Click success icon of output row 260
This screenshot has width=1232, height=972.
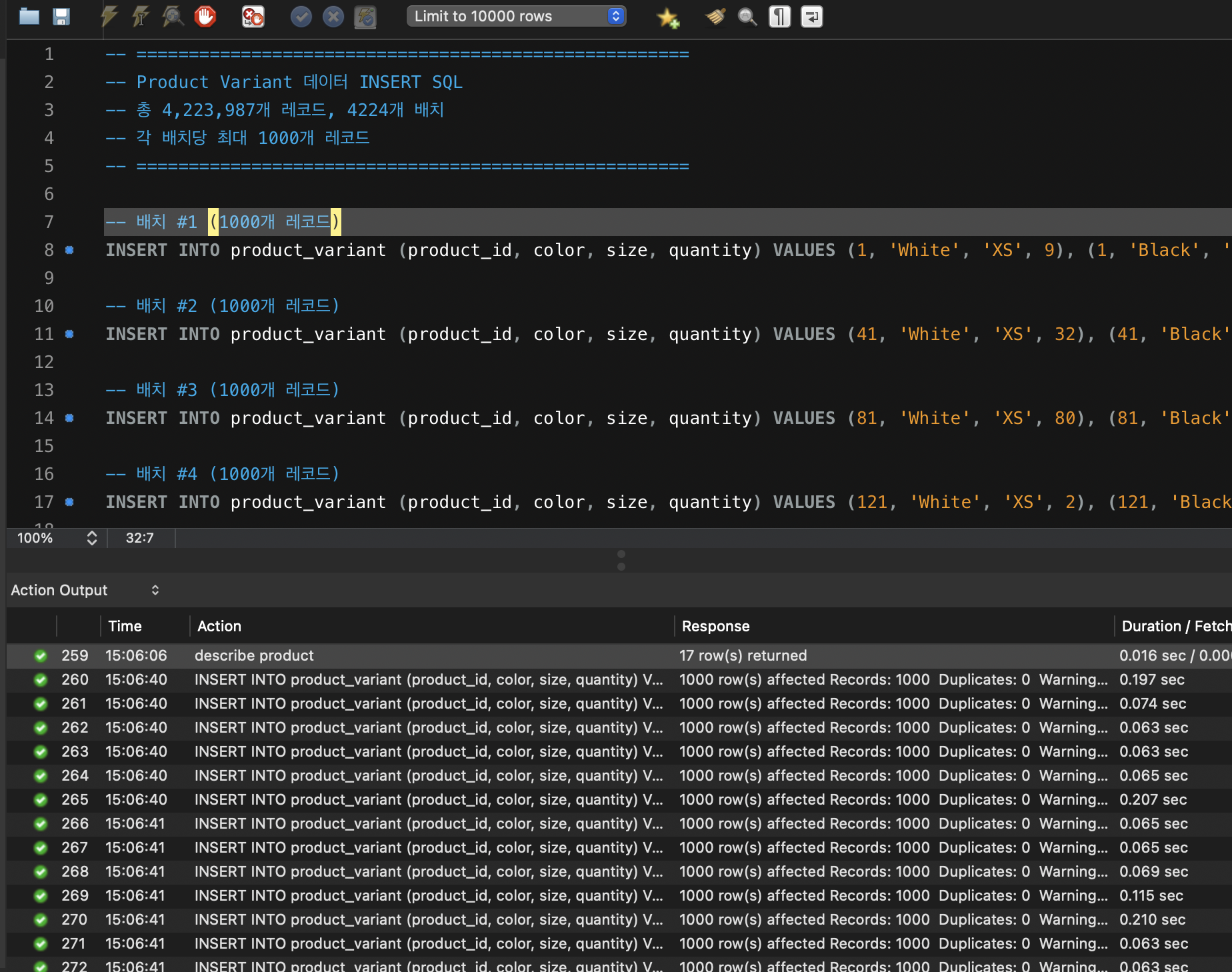pyautogui.click(x=41, y=680)
